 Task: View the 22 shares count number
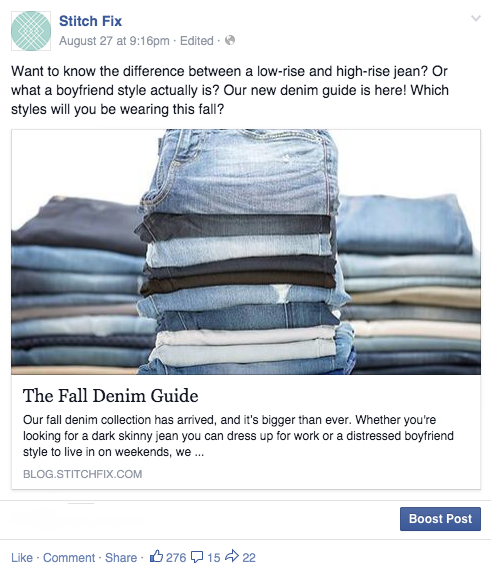click(249, 557)
